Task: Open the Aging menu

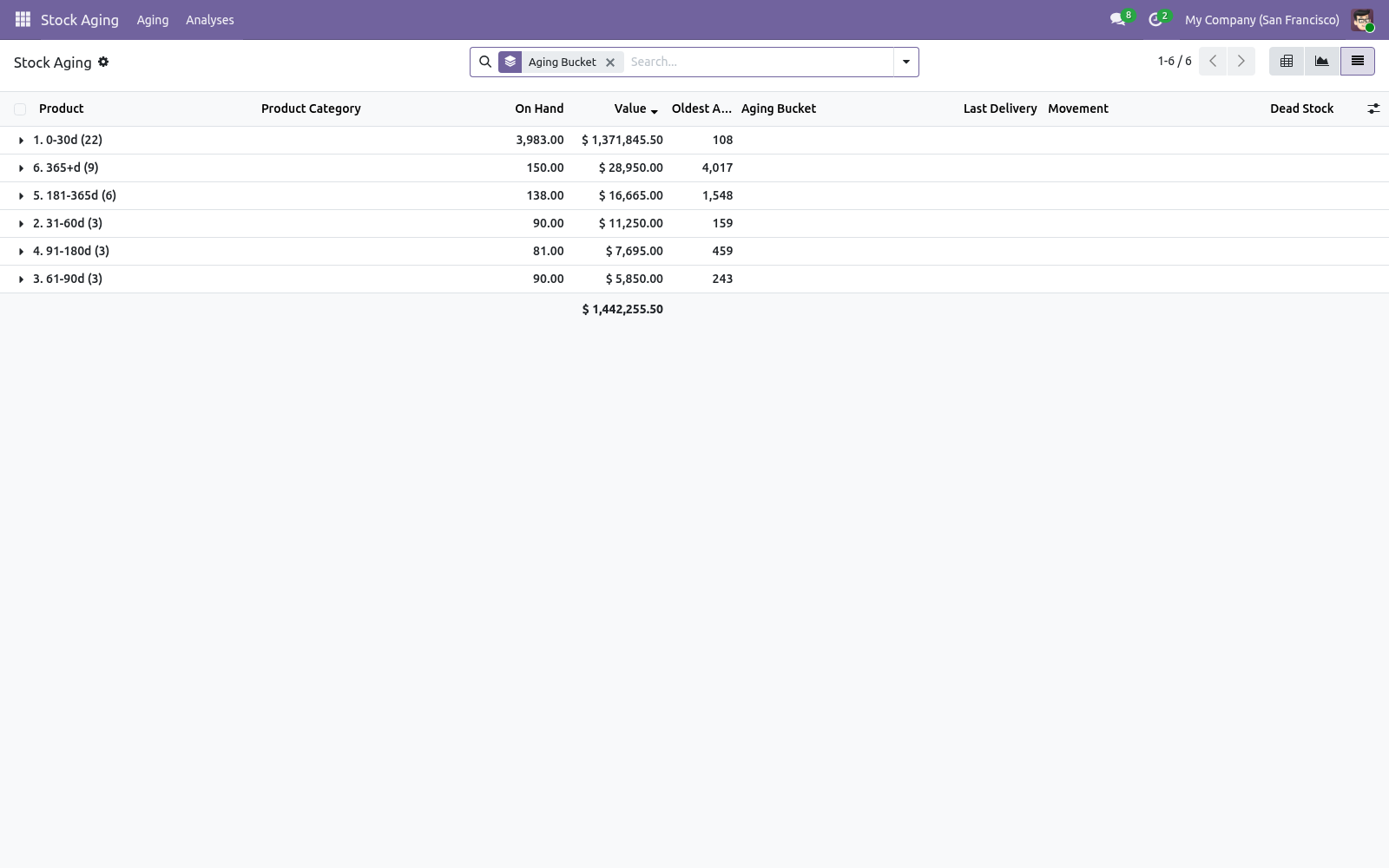Action: click(153, 20)
